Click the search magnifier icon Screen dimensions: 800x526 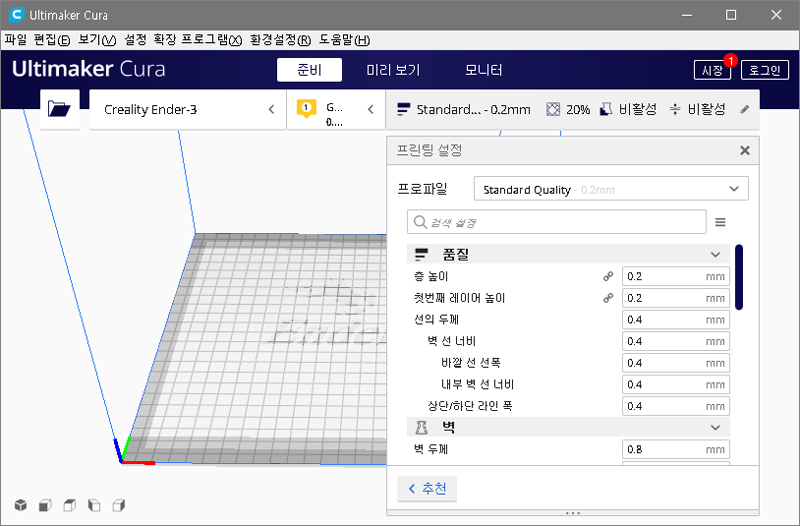420,222
